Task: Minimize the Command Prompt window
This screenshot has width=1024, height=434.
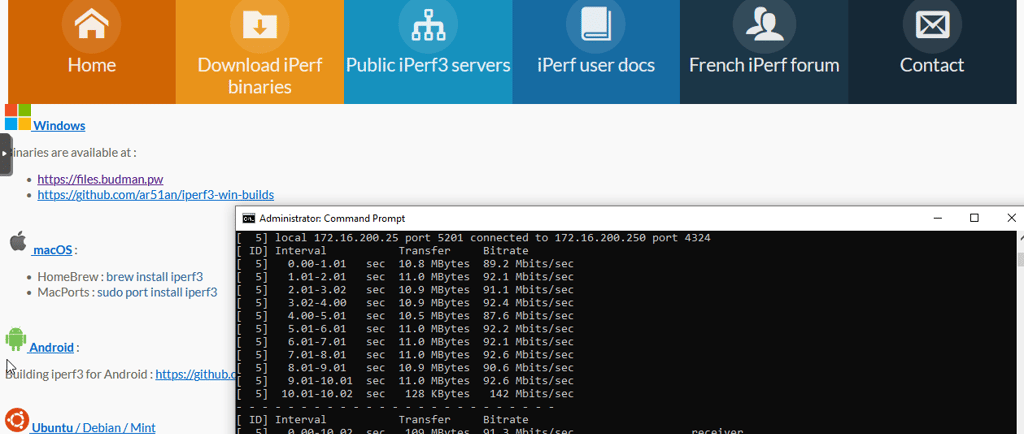Action: 938,218
